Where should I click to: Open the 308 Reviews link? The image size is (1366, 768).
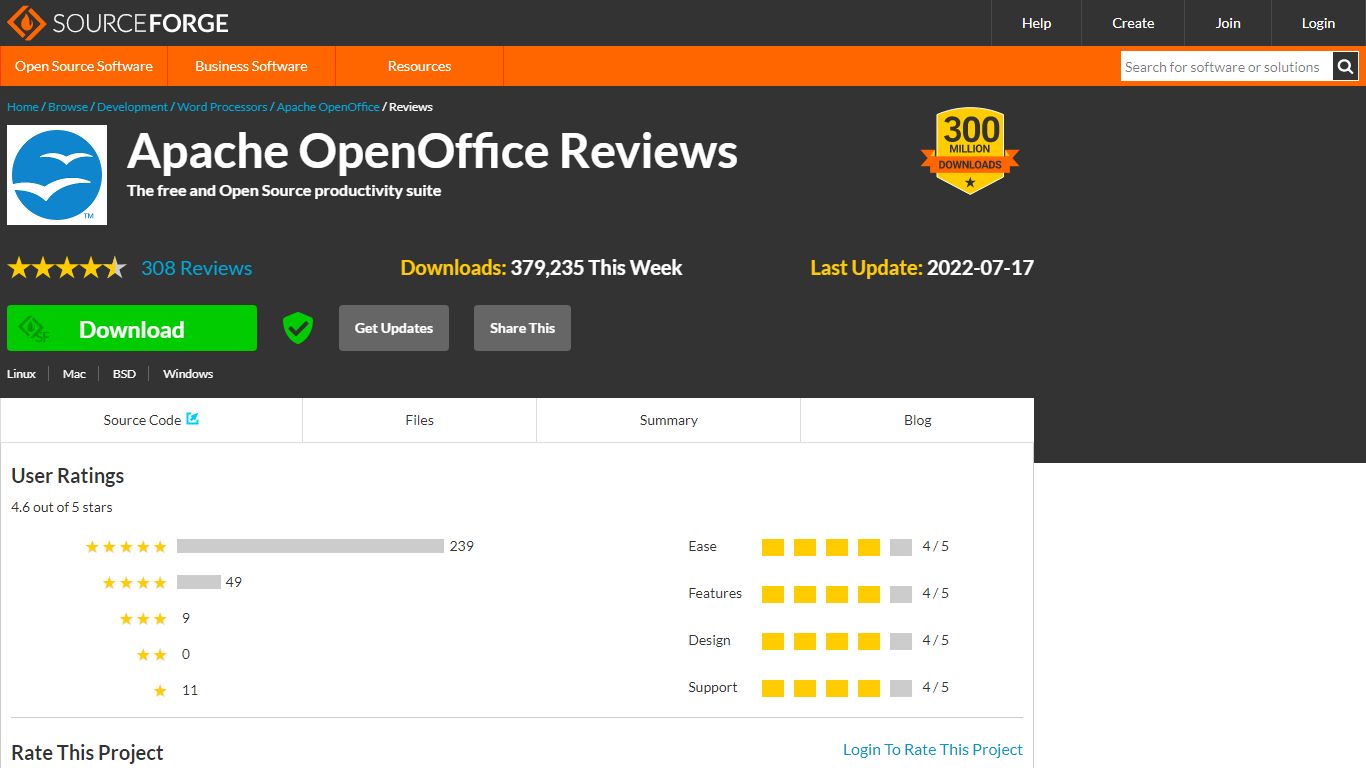click(196, 268)
